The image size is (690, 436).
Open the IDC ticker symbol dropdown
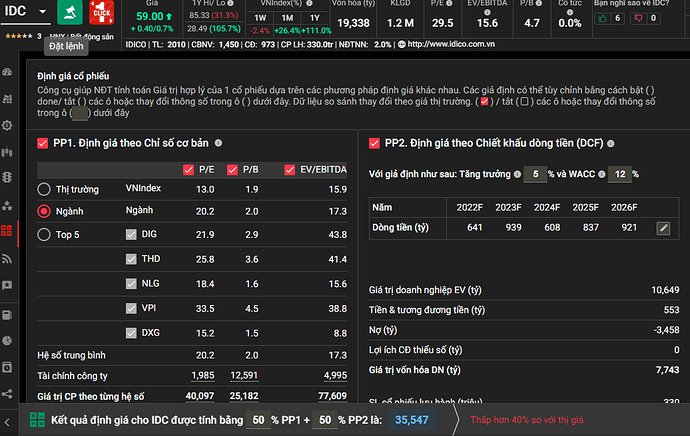(26, 11)
